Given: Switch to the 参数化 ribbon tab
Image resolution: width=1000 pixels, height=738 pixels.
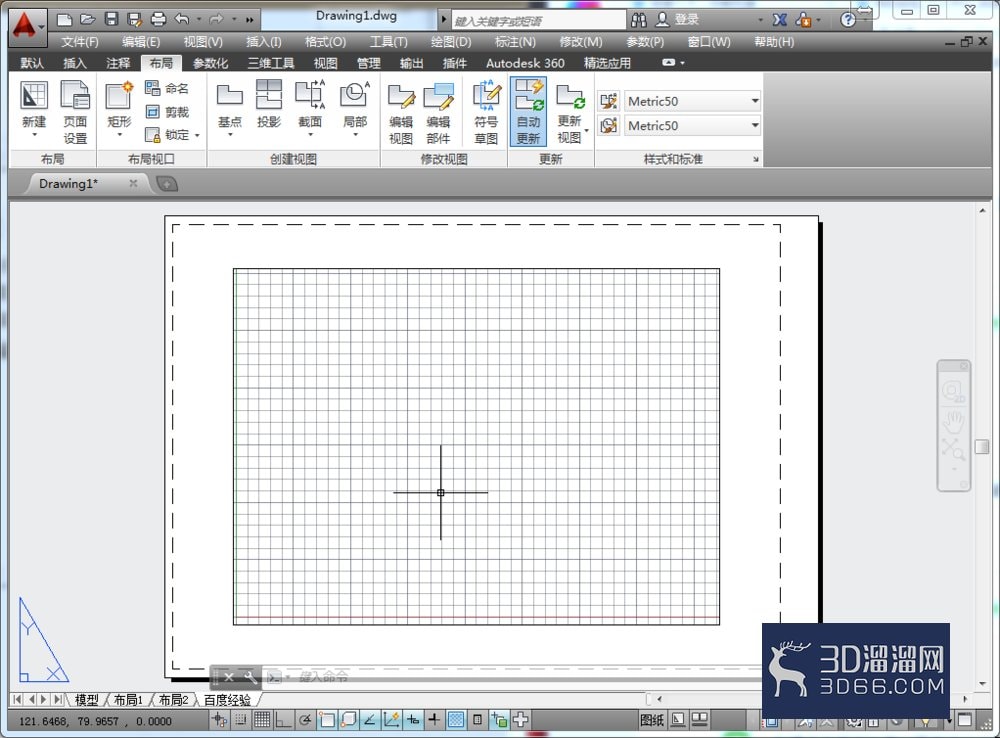Looking at the screenshot, I should [210, 63].
